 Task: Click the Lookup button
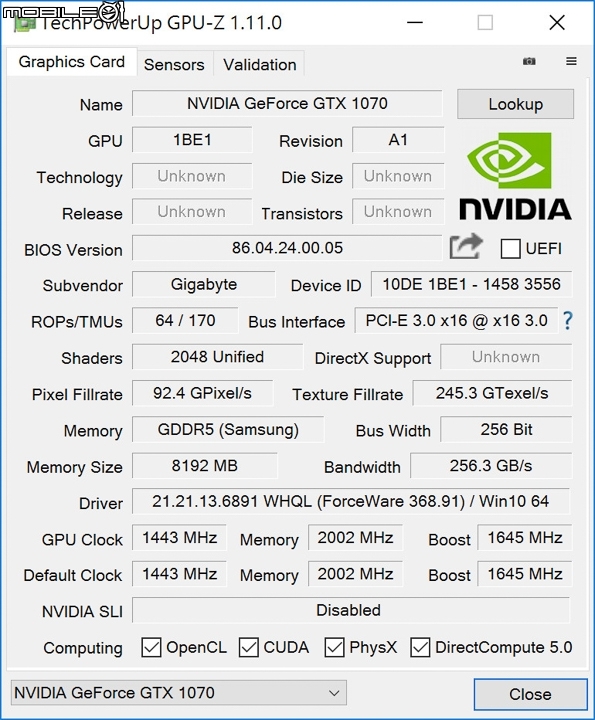pyautogui.click(x=515, y=104)
